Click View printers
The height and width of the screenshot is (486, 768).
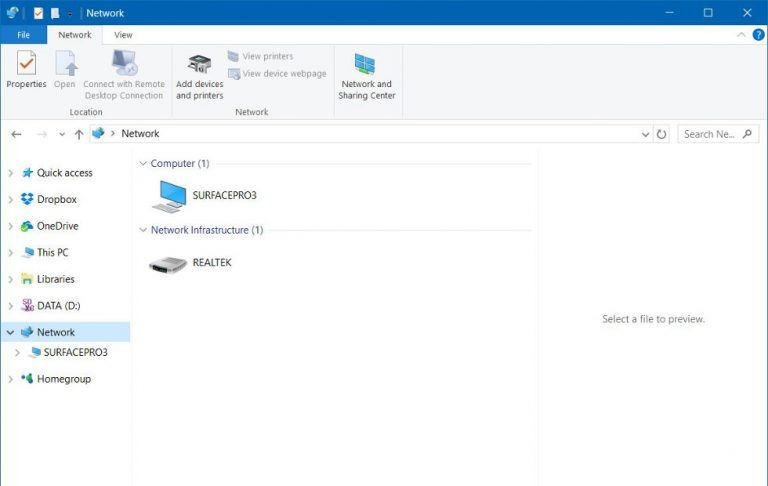(261, 56)
